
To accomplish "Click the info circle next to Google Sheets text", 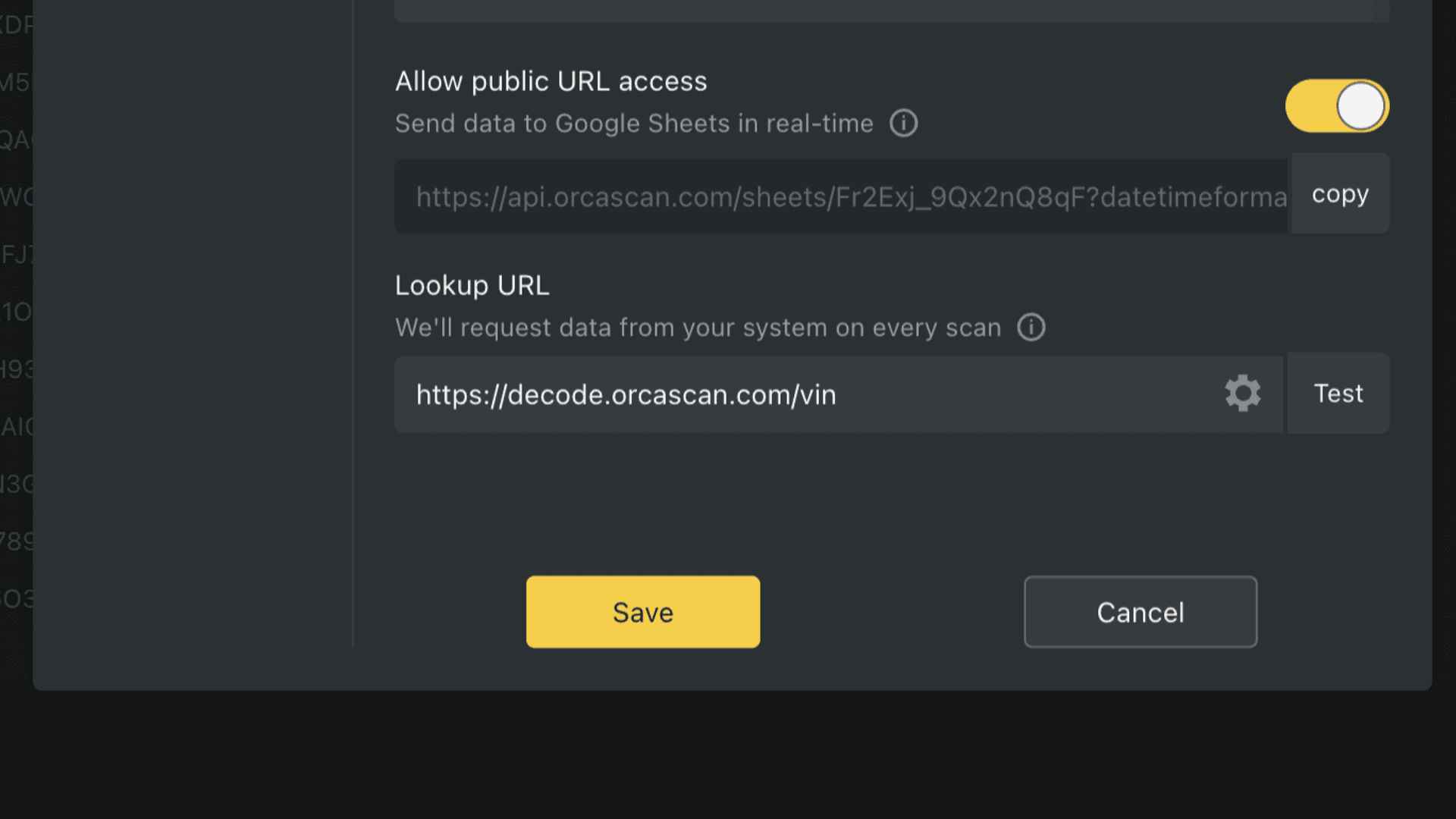I will (903, 123).
